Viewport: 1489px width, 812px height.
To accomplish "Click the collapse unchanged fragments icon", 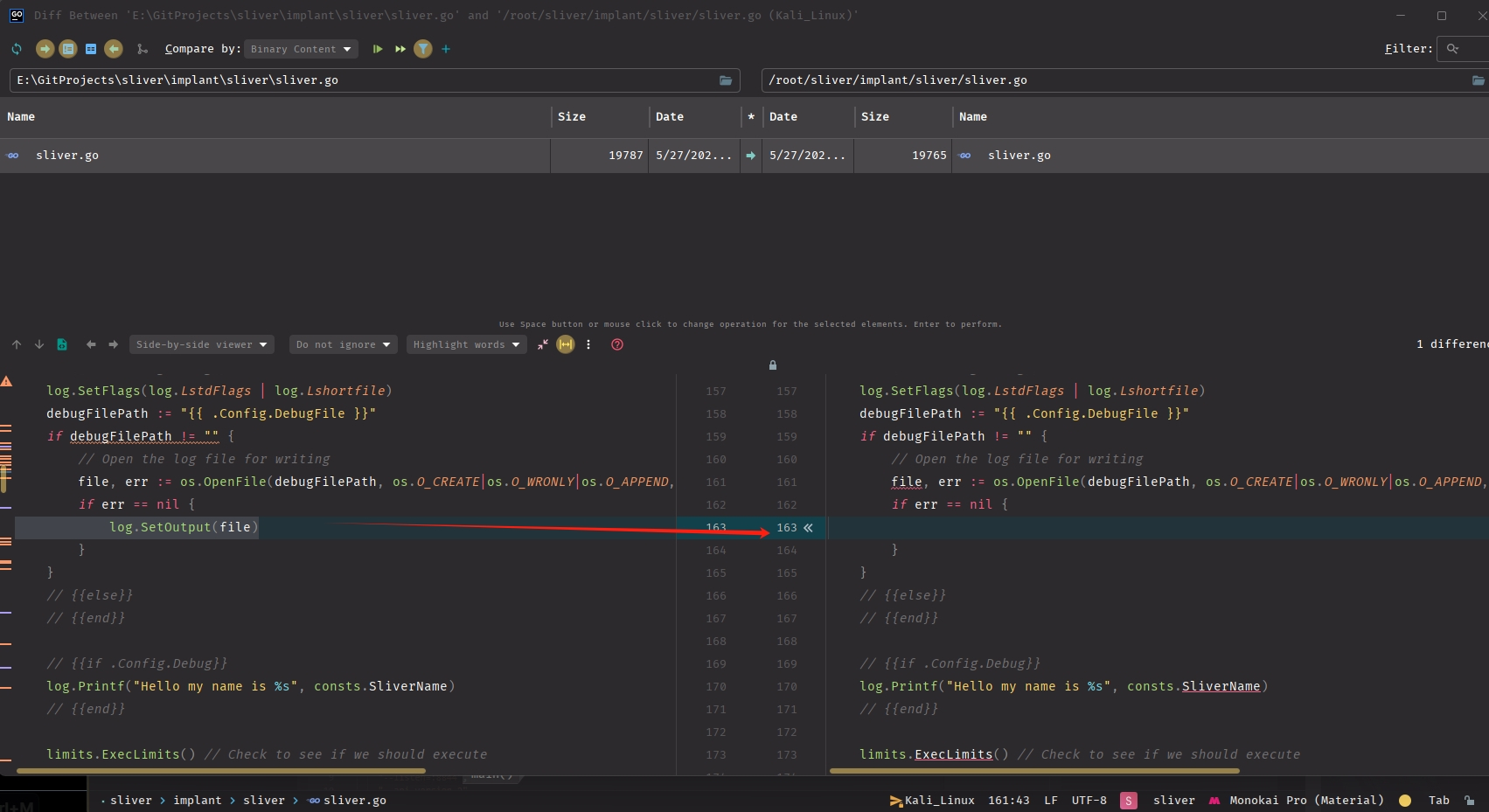I will click(x=543, y=344).
